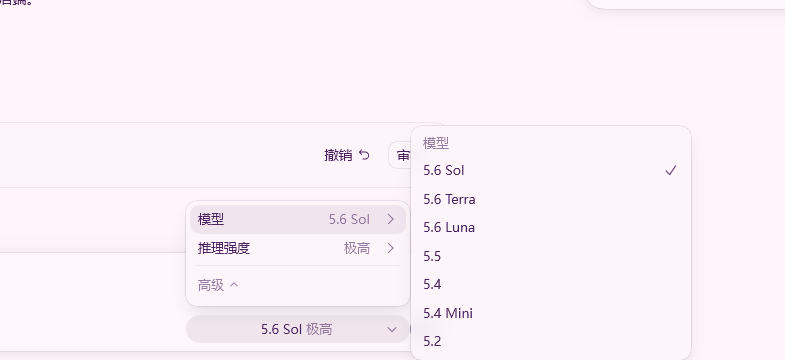
Task: Click the partially hidden 审 button
Action: coord(401,156)
